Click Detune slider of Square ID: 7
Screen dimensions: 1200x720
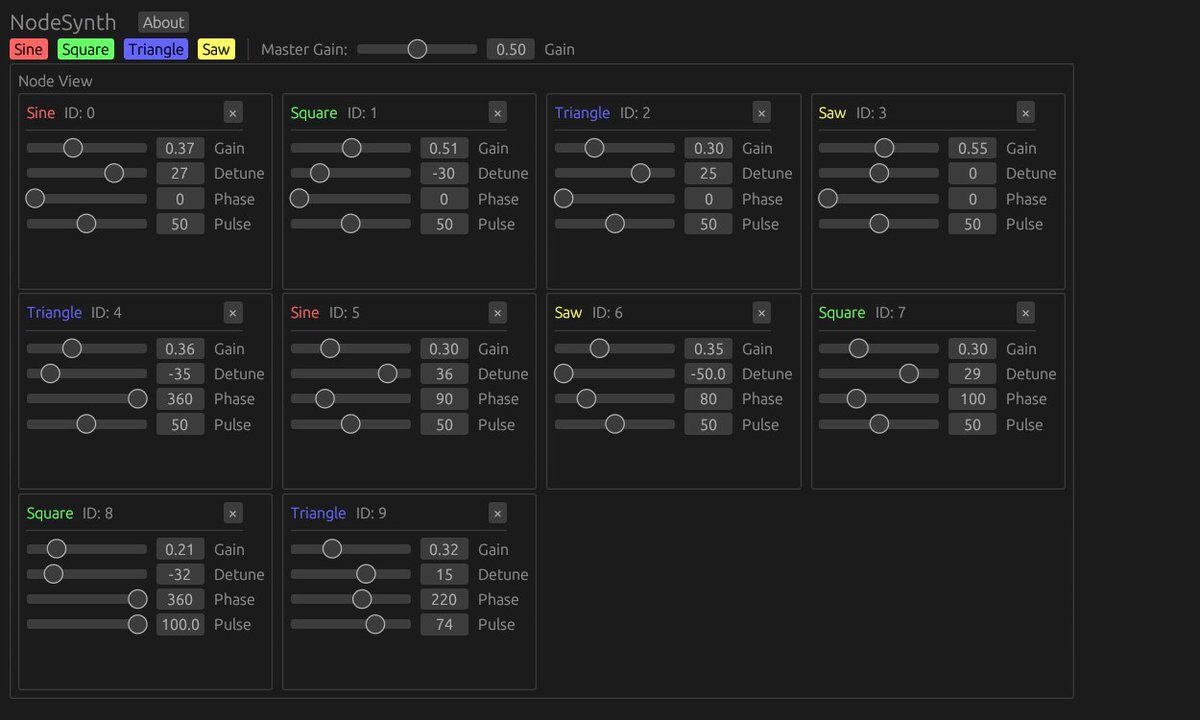click(879, 374)
